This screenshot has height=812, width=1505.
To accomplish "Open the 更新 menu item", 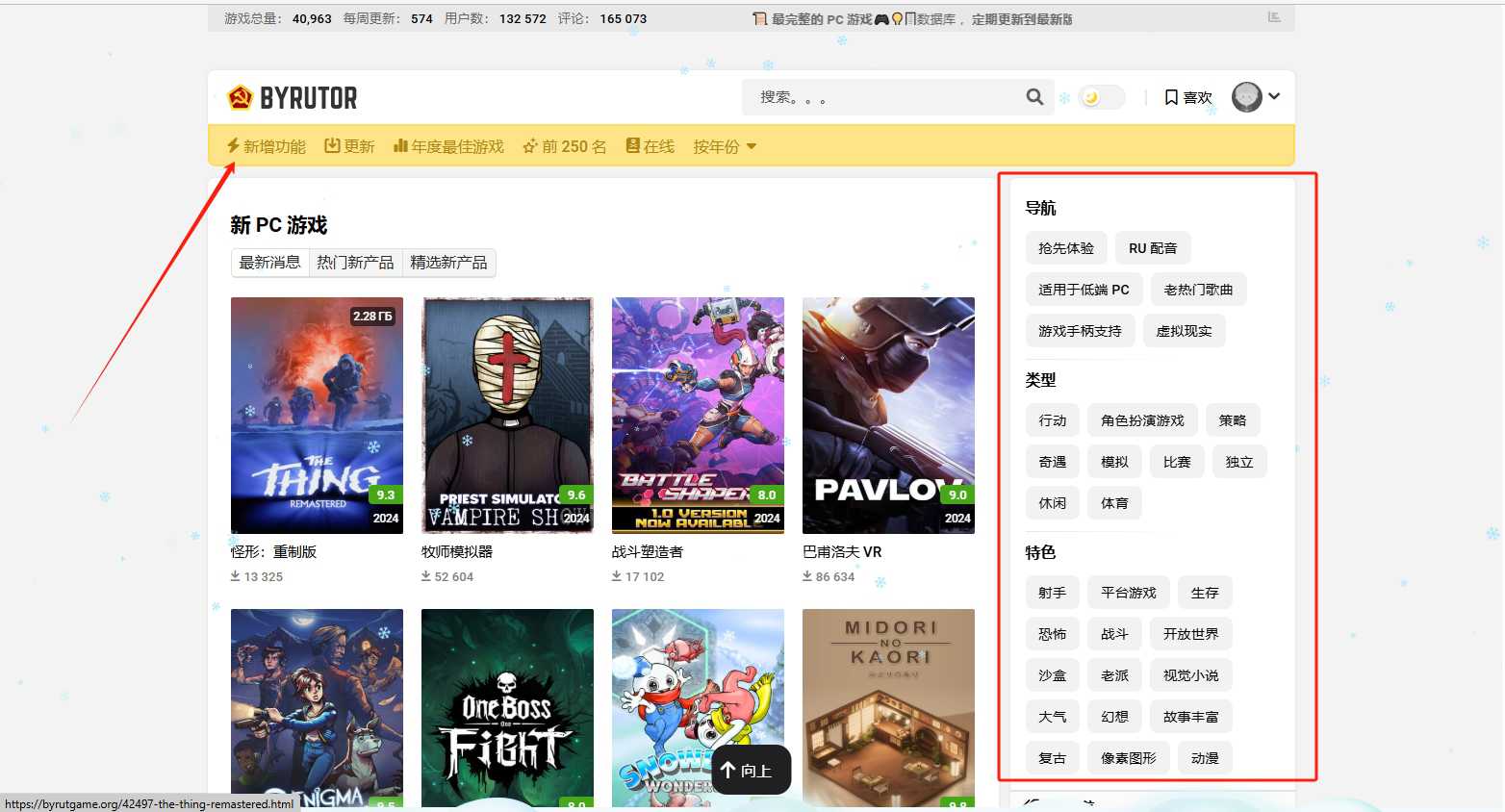I will (x=349, y=146).
